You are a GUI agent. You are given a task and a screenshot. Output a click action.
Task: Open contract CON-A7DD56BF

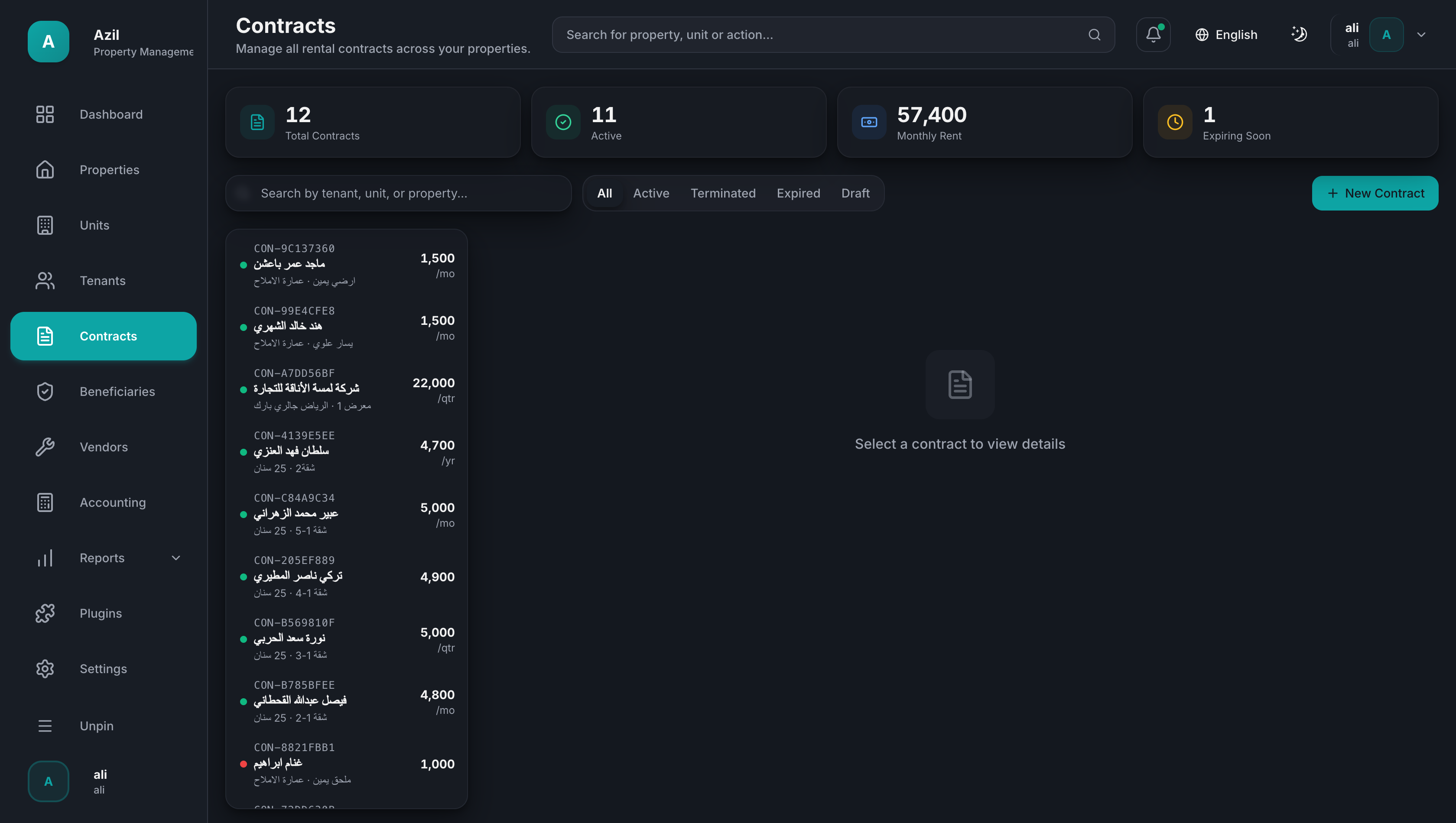pos(347,389)
